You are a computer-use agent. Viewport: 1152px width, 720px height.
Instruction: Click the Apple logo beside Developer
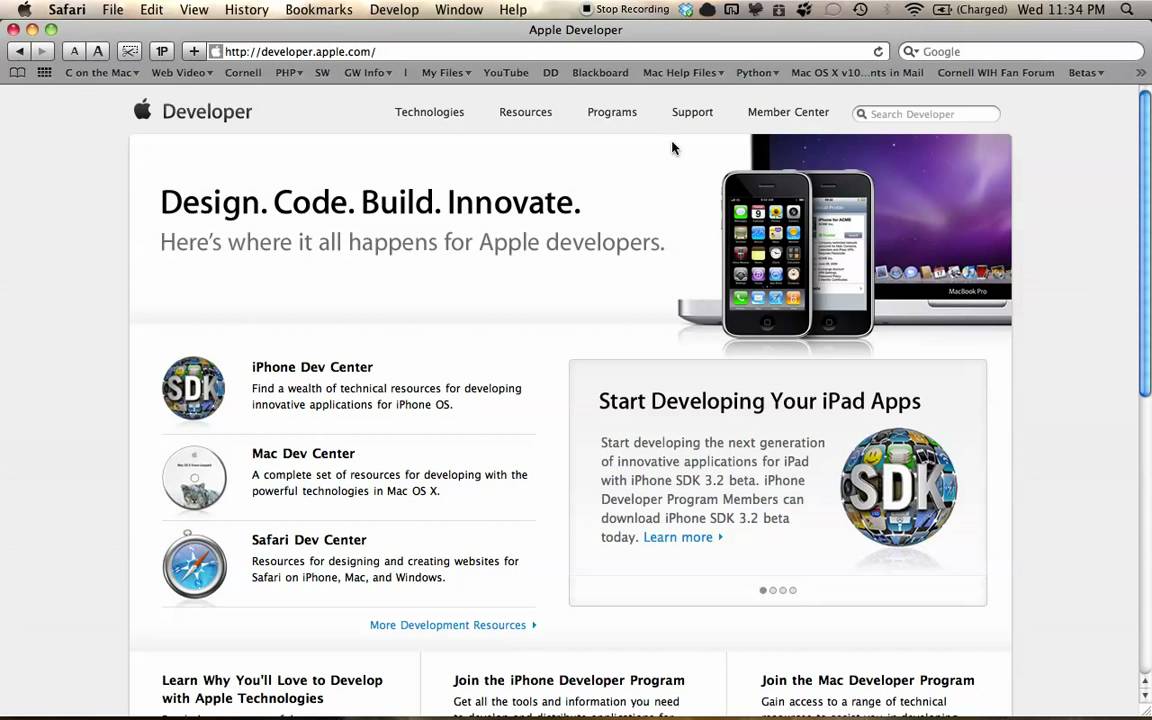click(143, 109)
